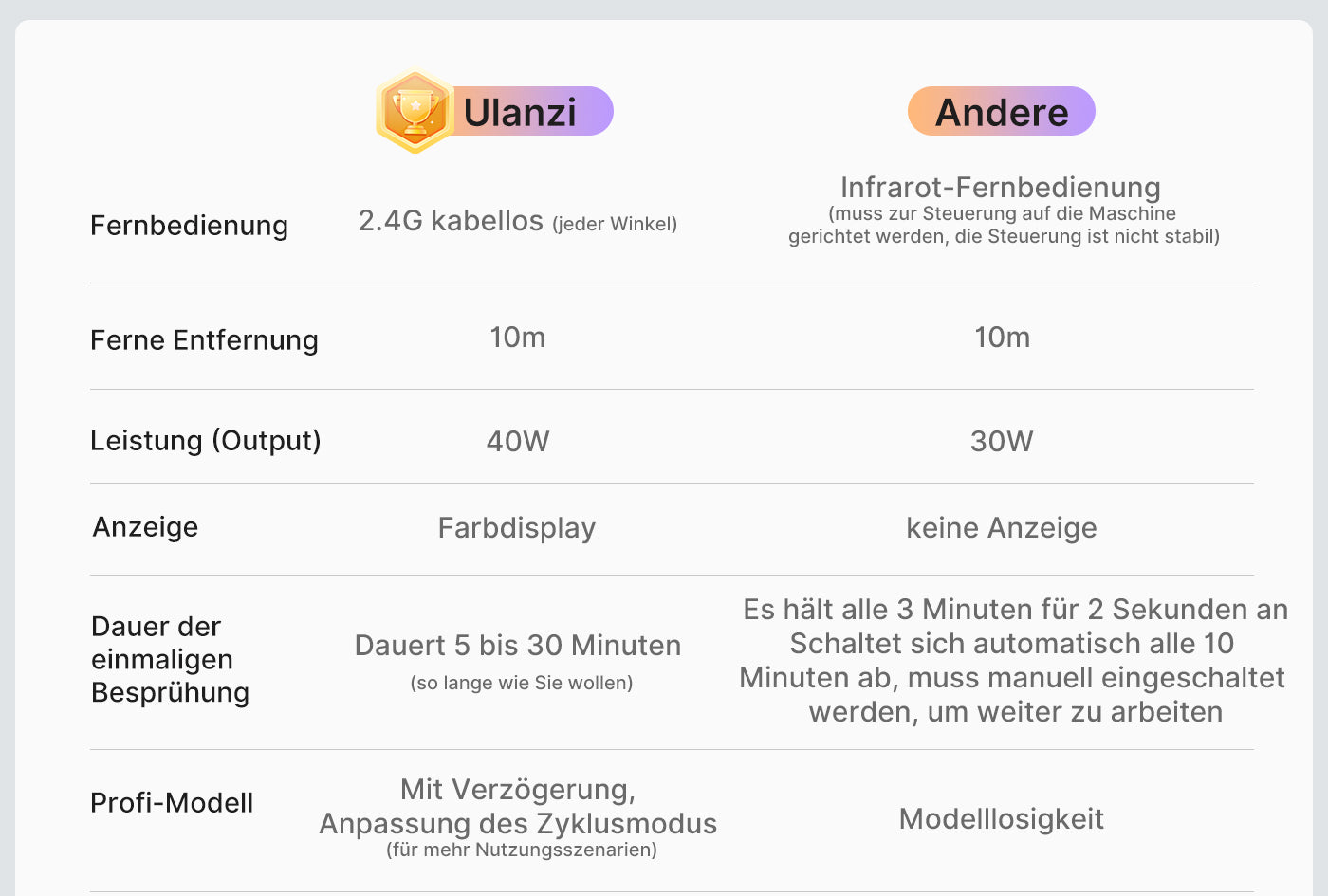Click the 40W power value
1328x896 pixels.
[517, 441]
